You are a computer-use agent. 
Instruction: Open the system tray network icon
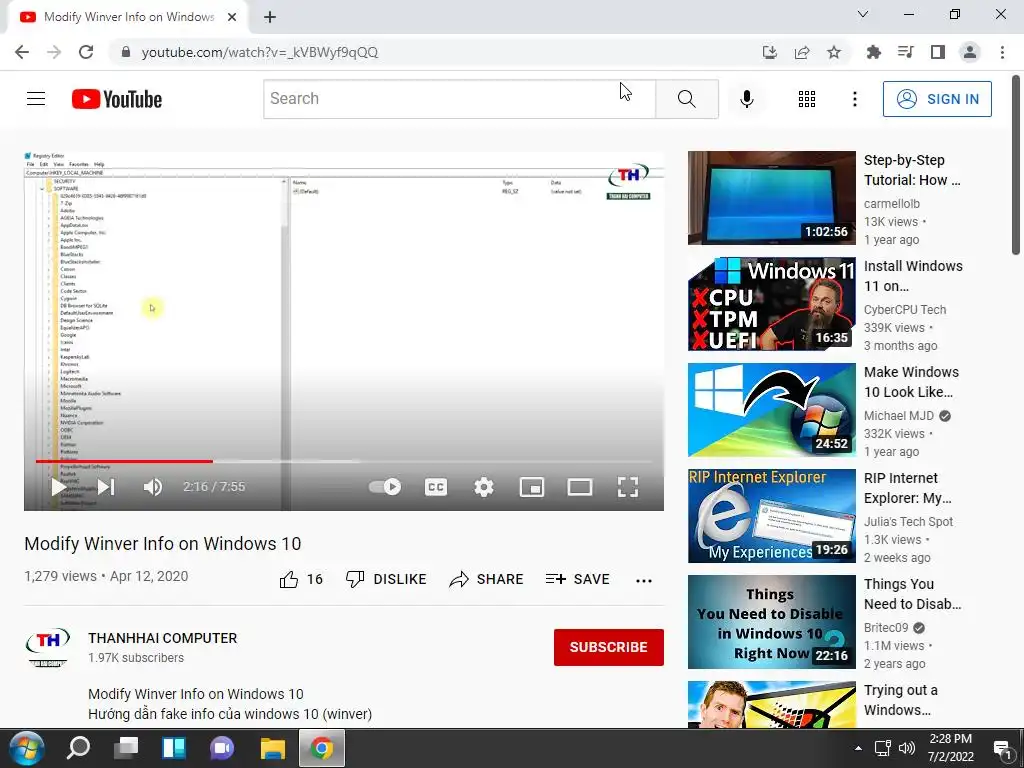[x=882, y=748]
